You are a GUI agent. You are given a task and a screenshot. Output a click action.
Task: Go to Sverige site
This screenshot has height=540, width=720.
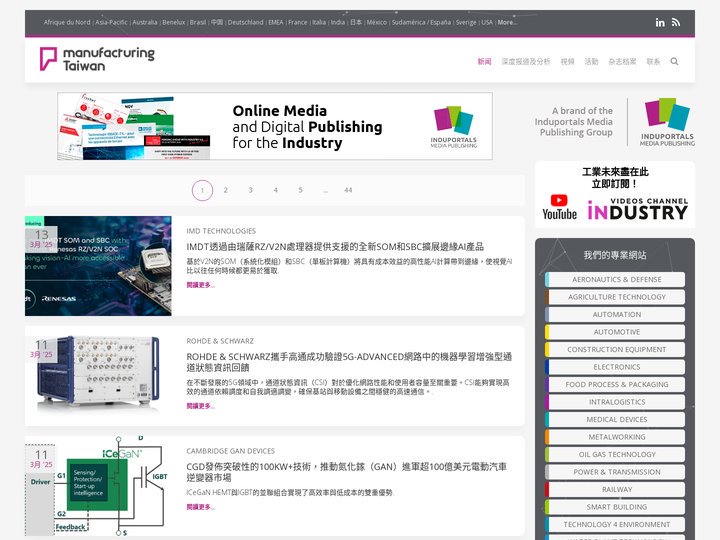pyautogui.click(x=466, y=22)
